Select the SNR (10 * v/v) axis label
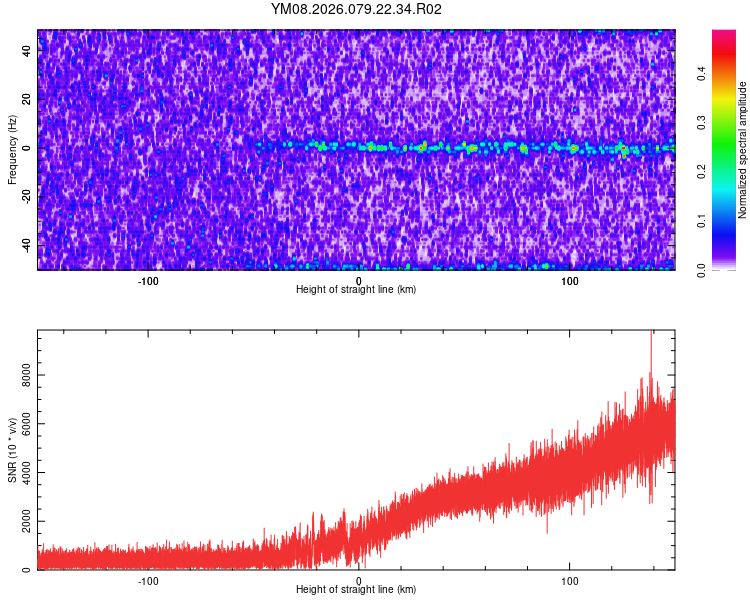The width and height of the screenshot is (750, 600). click(12, 450)
